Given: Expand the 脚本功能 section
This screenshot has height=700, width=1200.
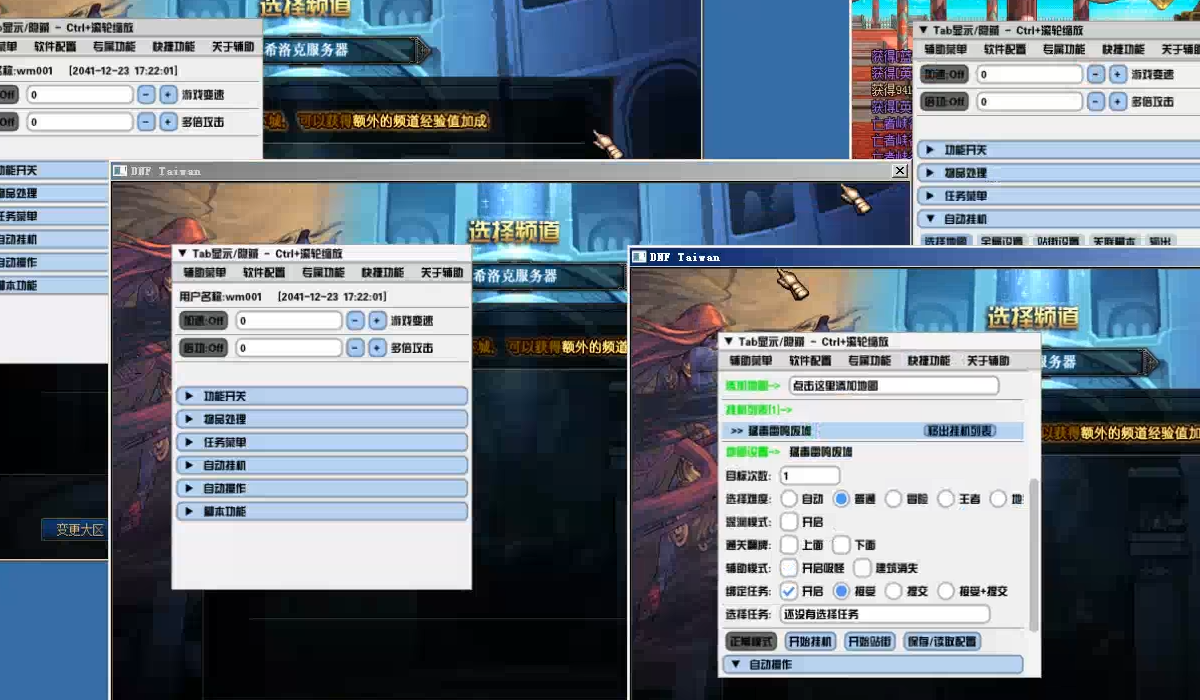Looking at the screenshot, I should coord(320,511).
